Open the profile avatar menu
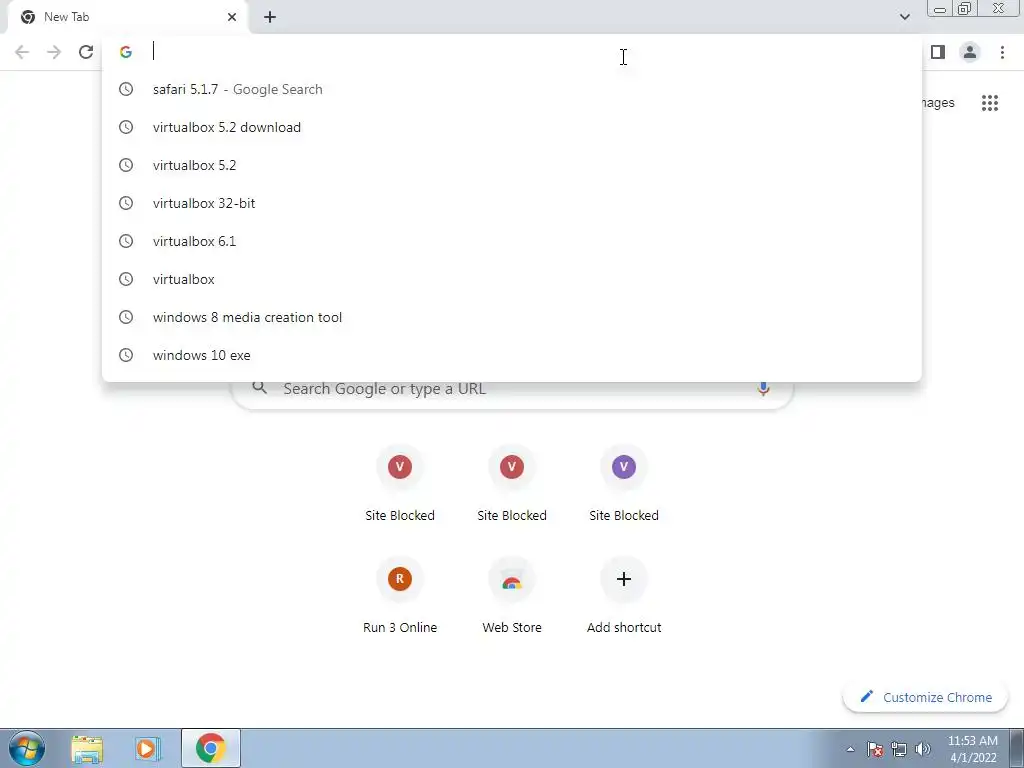 970,52
